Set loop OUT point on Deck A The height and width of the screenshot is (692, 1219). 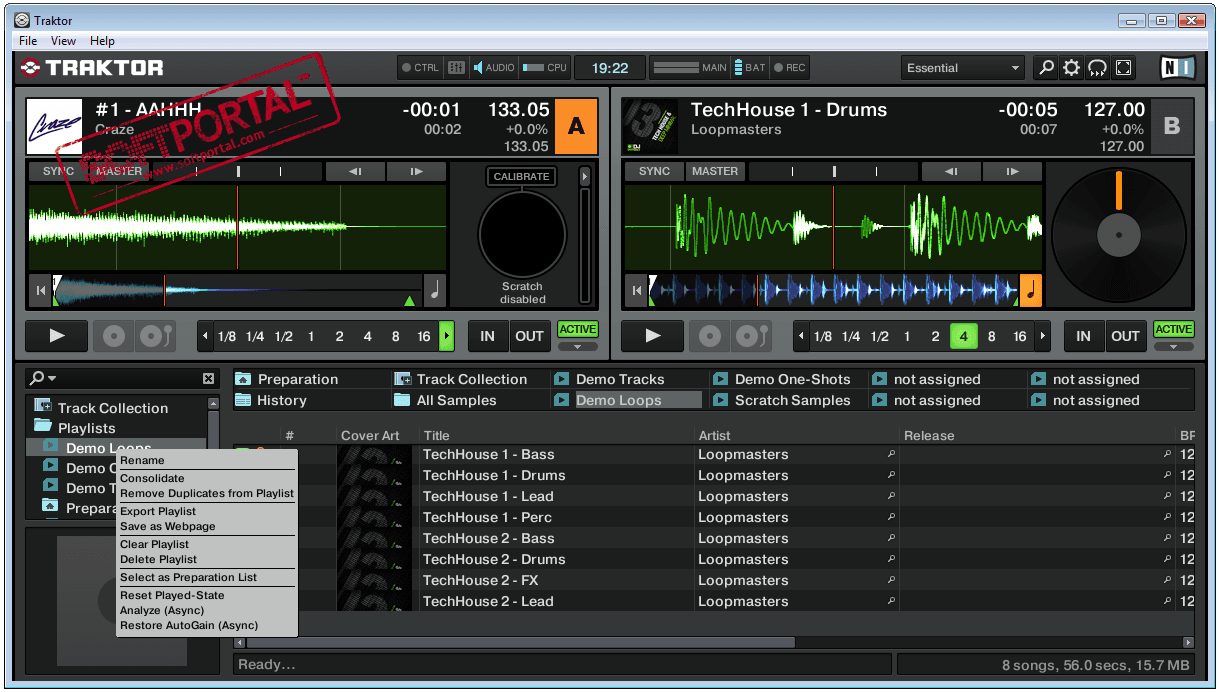click(x=529, y=336)
